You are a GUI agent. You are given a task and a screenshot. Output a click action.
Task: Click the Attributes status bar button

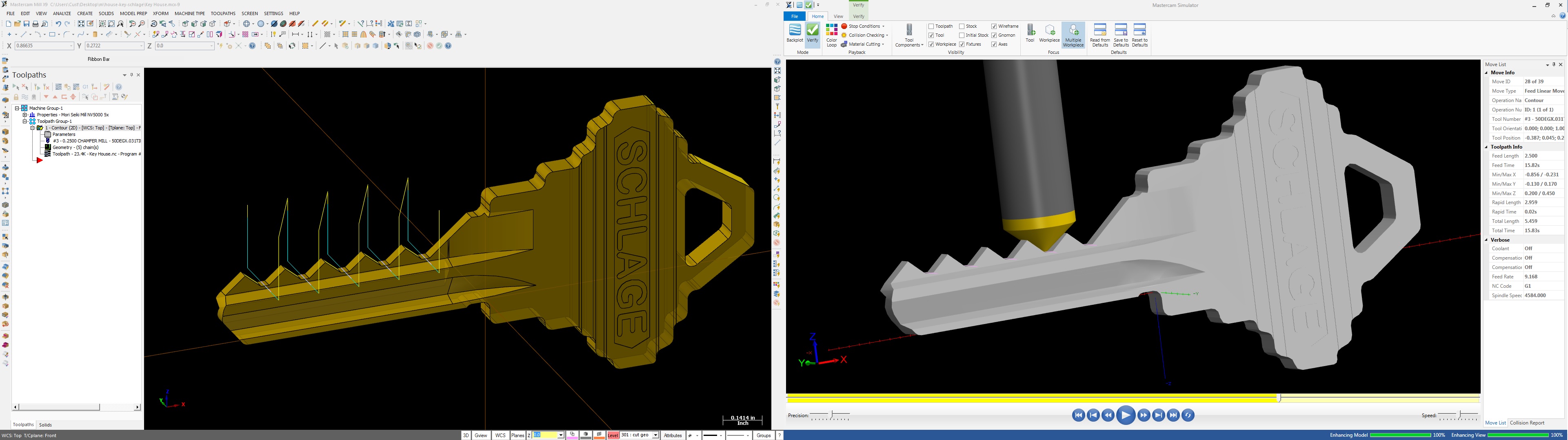point(673,435)
